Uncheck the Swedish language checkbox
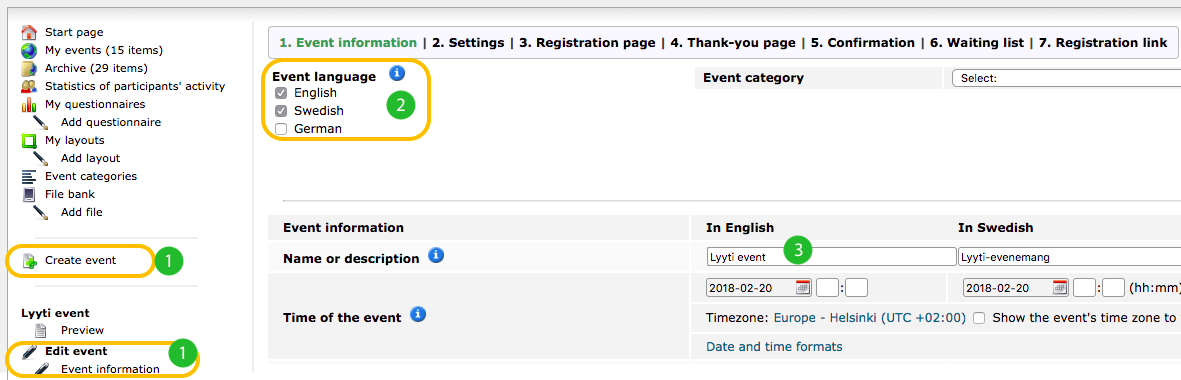Image resolution: width=1181 pixels, height=380 pixels. (x=281, y=111)
